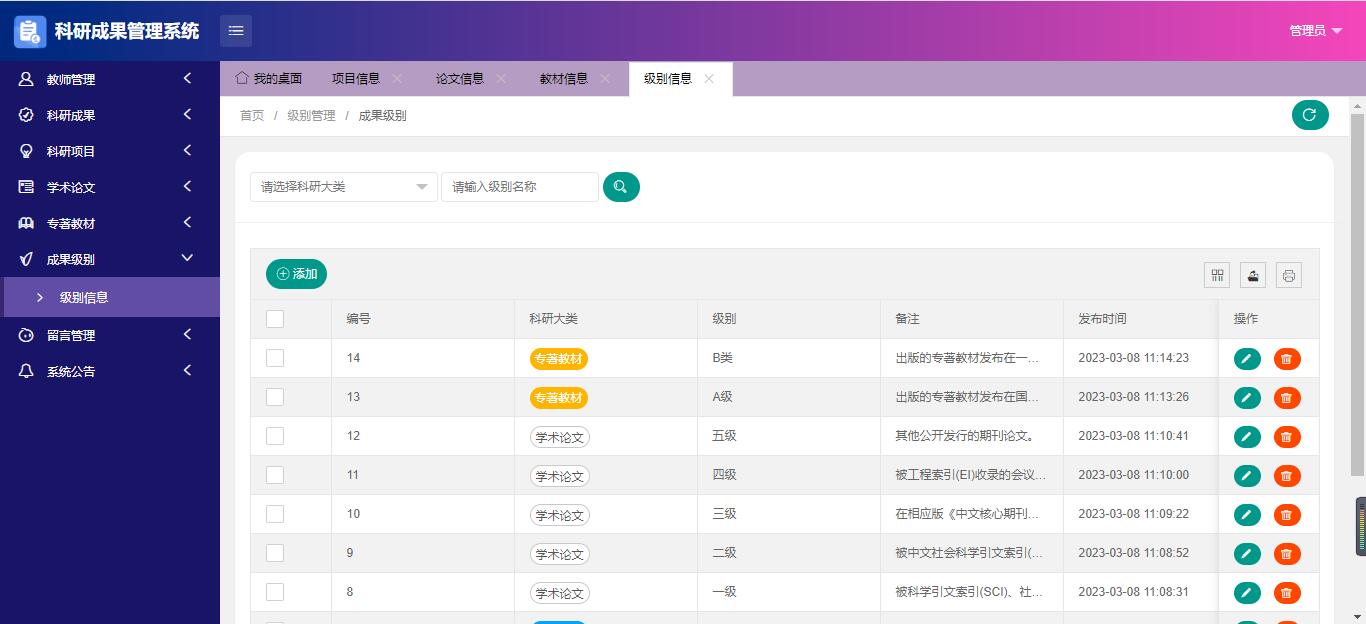Delete row number 11 with trash icon

1287,476
